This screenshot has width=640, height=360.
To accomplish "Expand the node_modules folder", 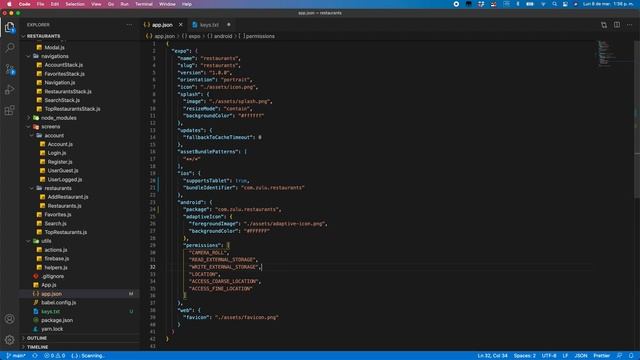I will (58, 118).
